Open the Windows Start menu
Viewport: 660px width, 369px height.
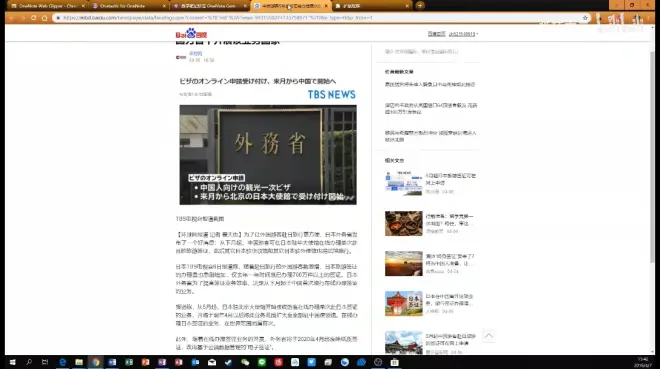click(x=12, y=362)
